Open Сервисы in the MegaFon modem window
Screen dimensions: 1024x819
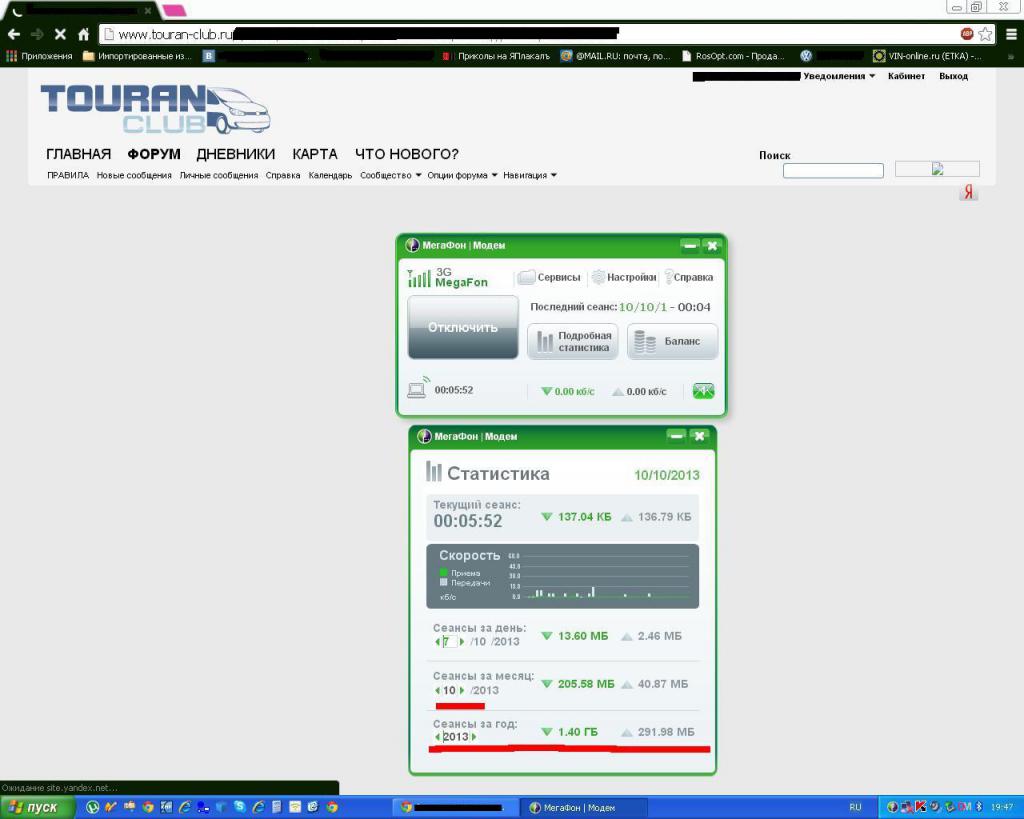tap(549, 277)
